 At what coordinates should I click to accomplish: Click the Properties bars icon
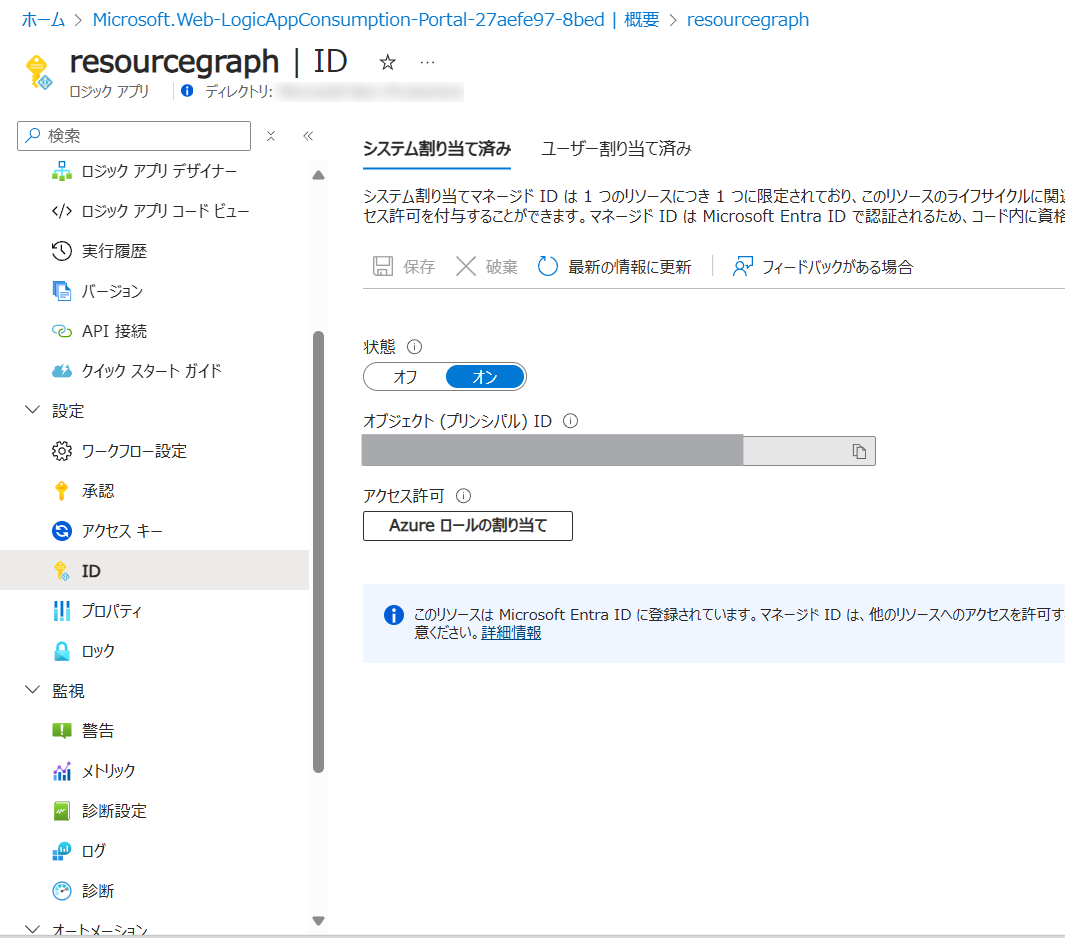(x=62, y=611)
